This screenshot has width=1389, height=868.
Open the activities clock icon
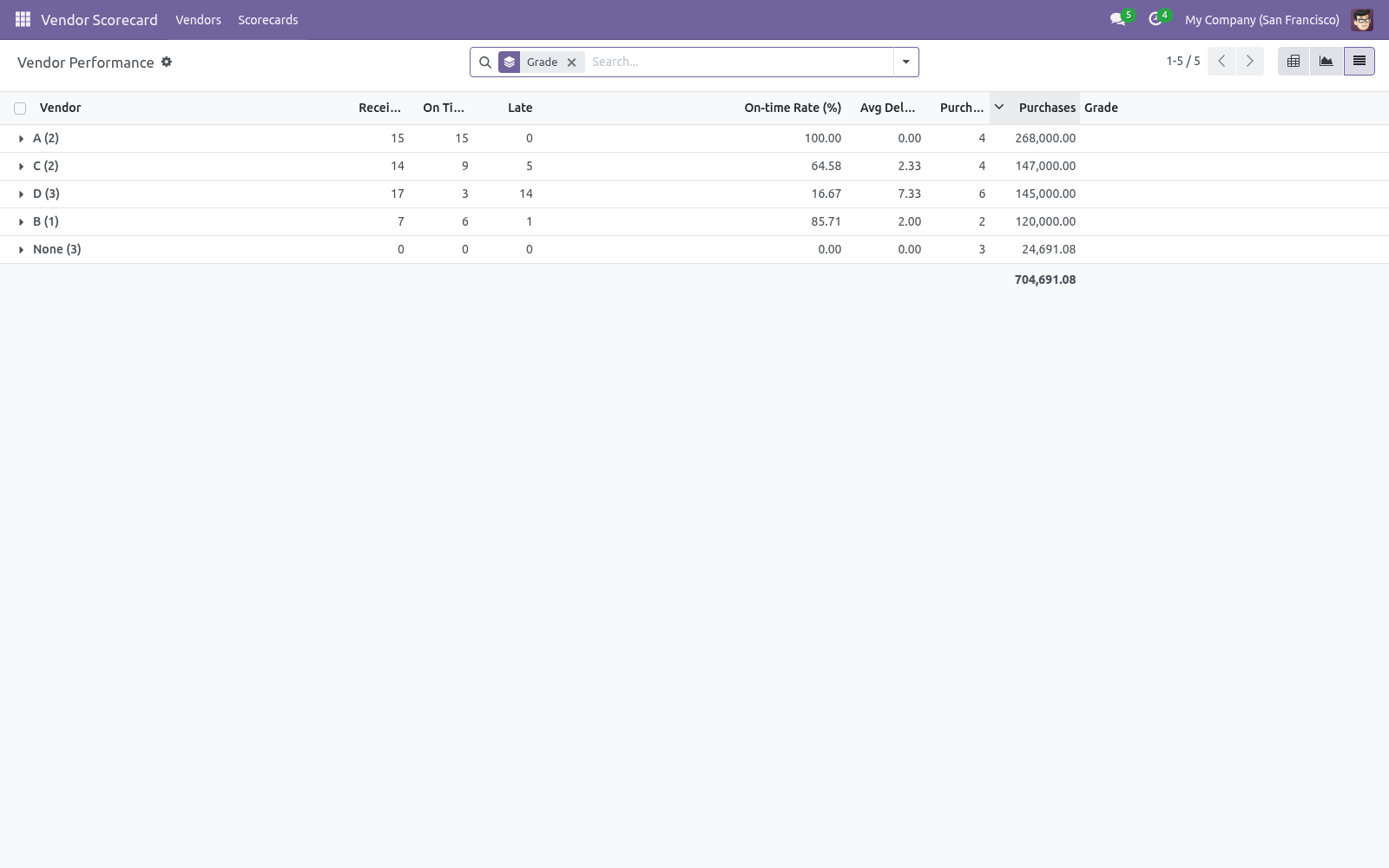(1155, 19)
